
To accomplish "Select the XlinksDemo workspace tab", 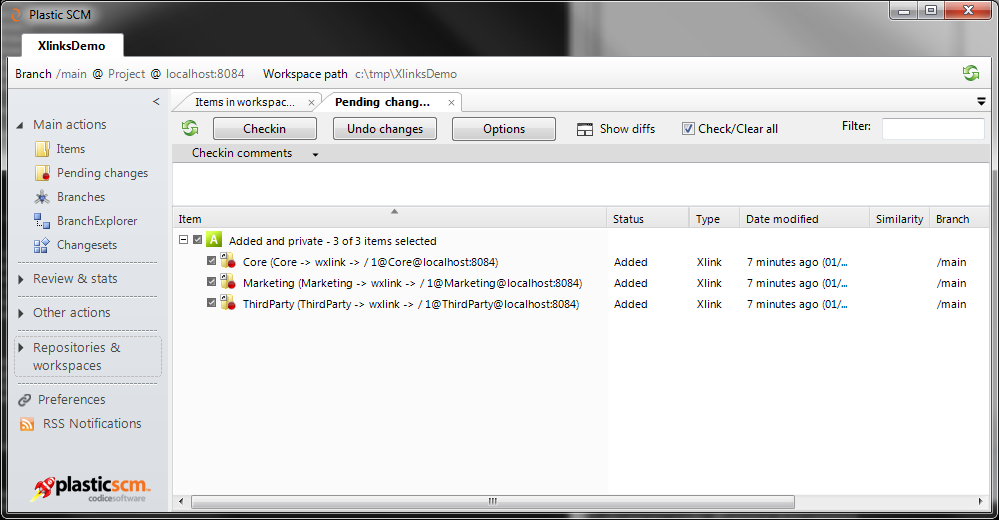I will (x=71, y=46).
